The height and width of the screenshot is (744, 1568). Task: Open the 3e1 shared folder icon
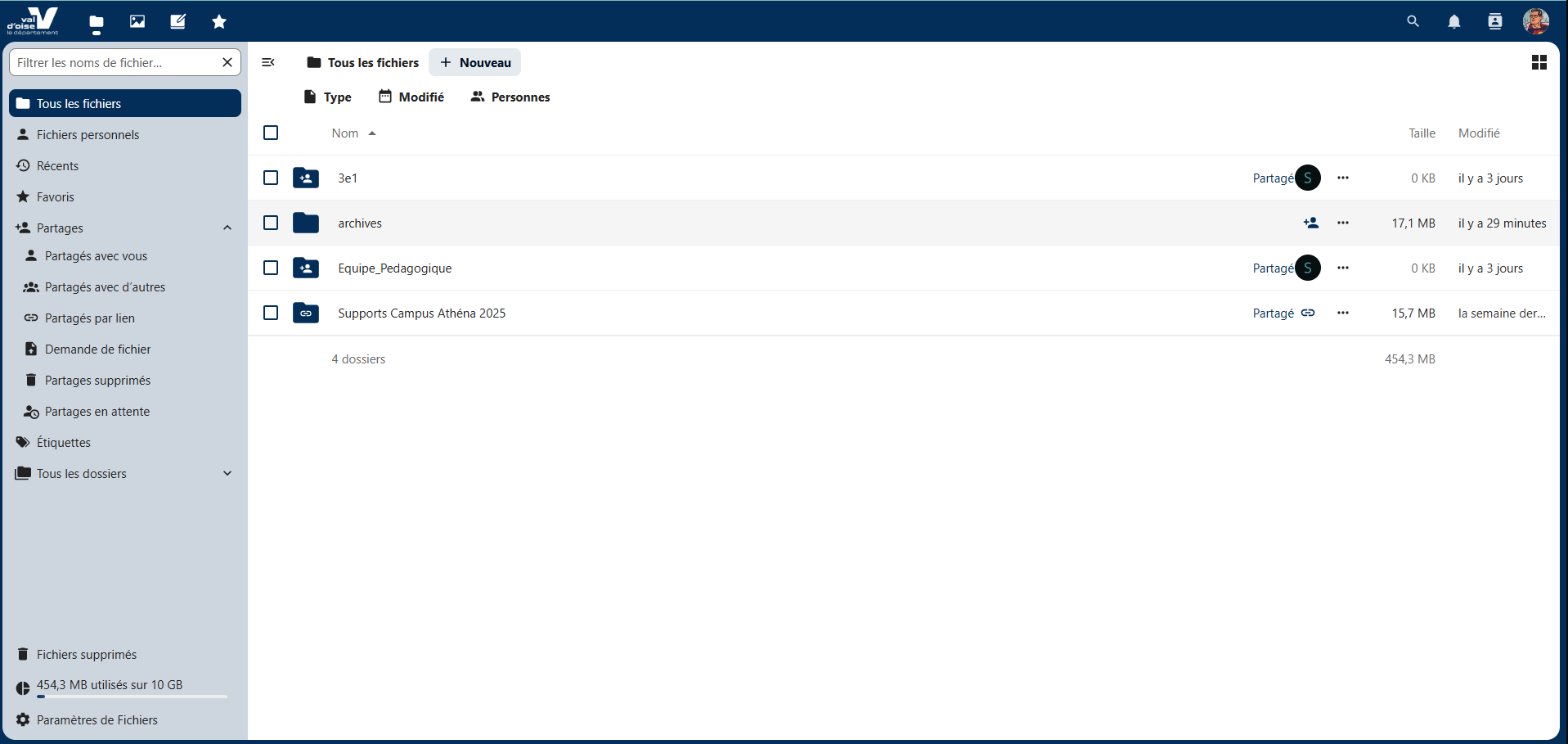306,178
